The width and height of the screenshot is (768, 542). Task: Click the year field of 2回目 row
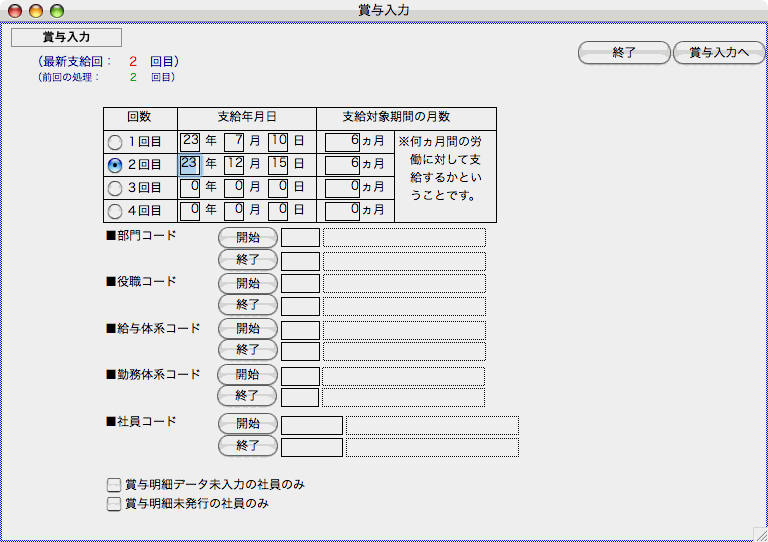(190, 164)
